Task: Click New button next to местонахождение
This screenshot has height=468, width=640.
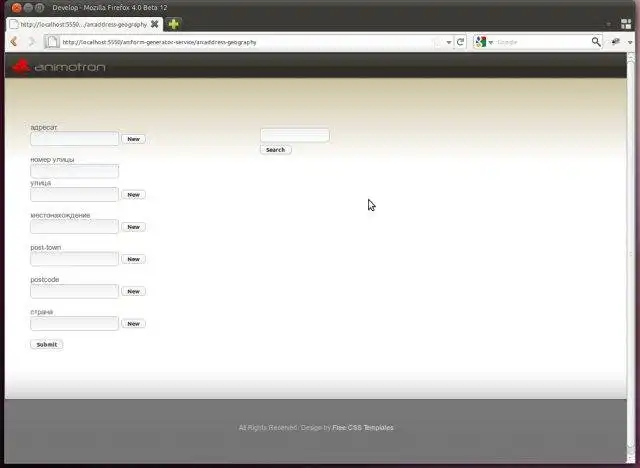Action: (133, 227)
